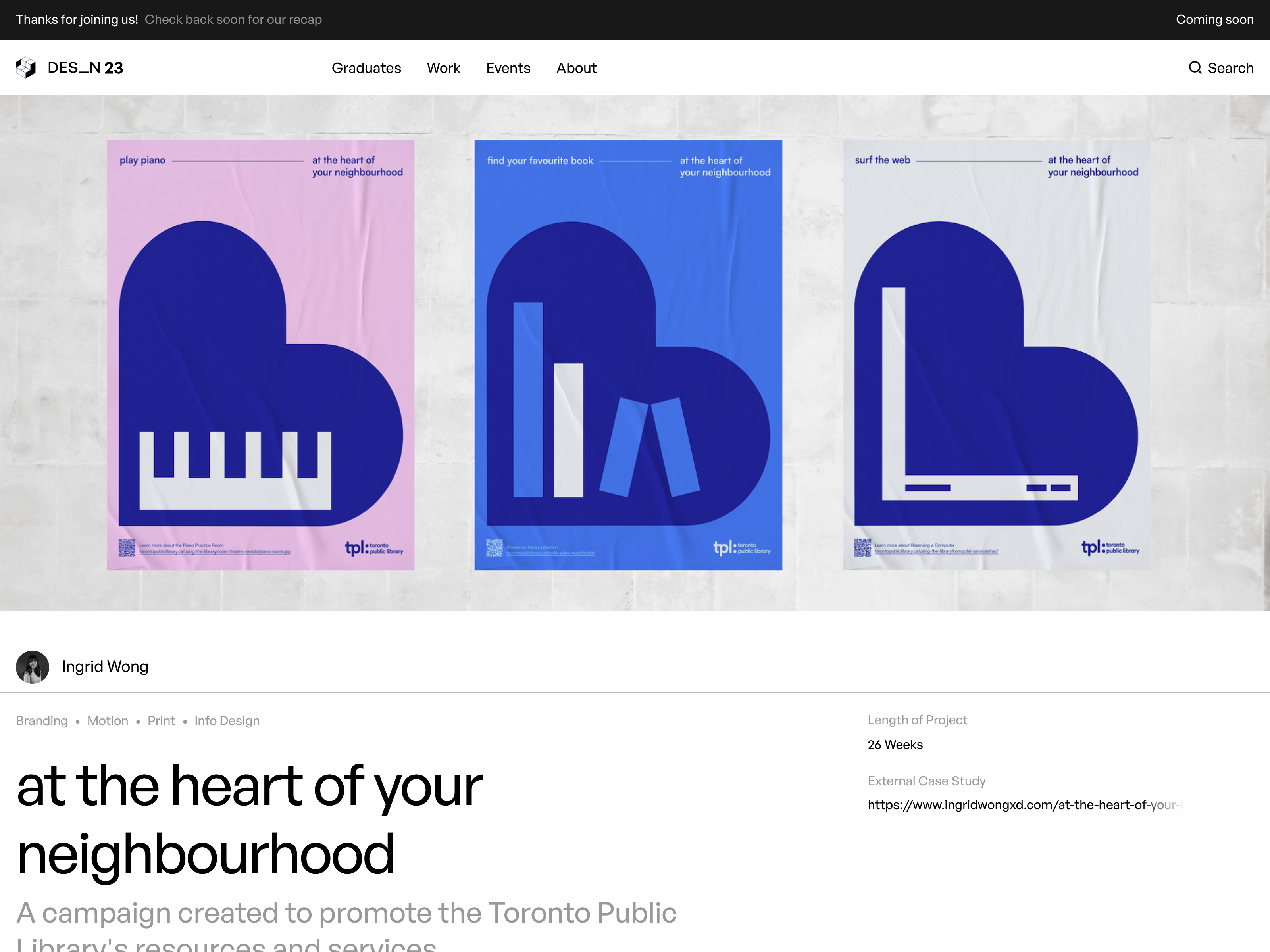Select the Branding tag
Screen dimensions: 1270x952
(42, 721)
